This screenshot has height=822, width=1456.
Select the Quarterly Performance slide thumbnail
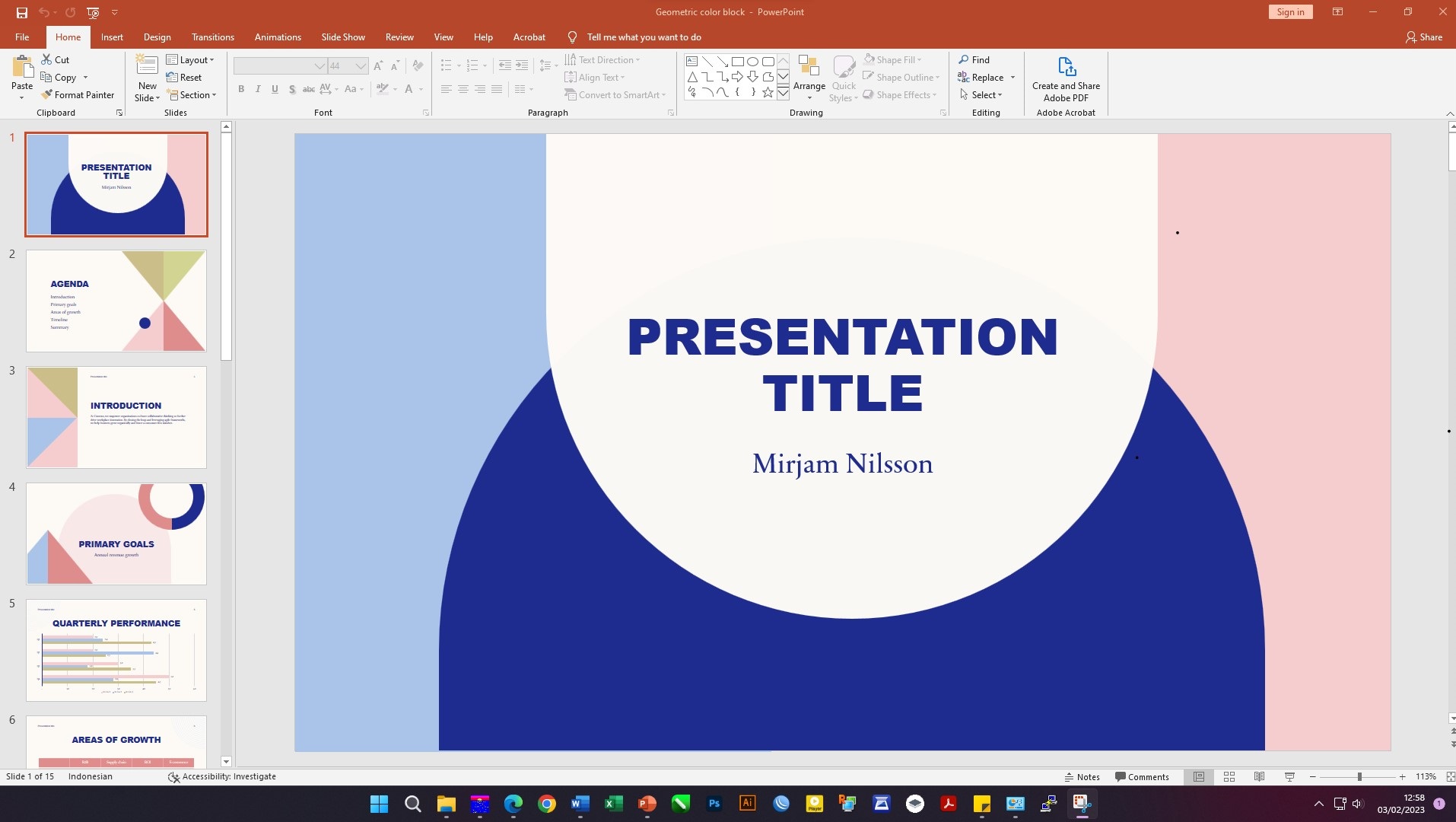(x=116, y=650)
